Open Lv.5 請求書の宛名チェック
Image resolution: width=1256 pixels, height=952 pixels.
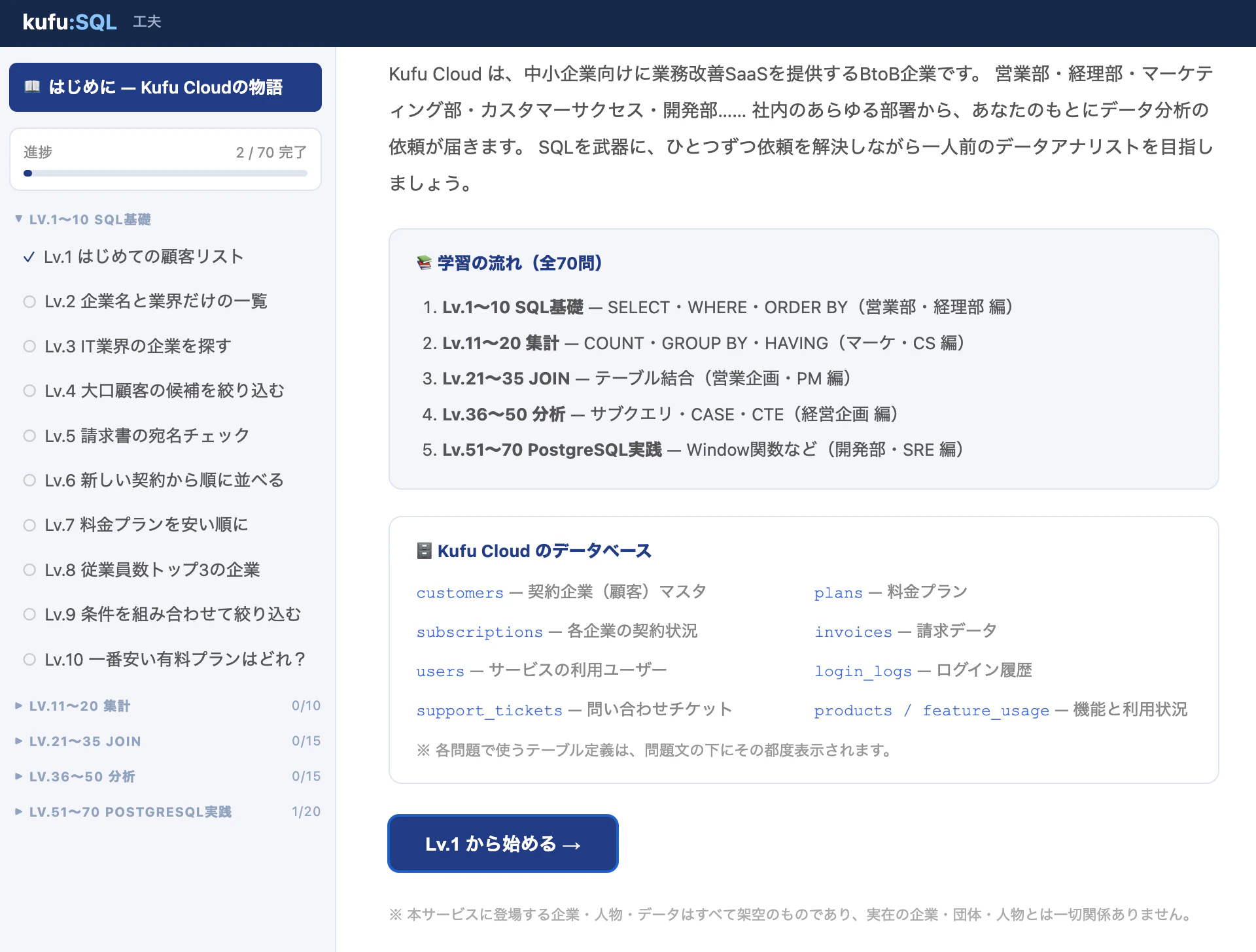[166, 435]
